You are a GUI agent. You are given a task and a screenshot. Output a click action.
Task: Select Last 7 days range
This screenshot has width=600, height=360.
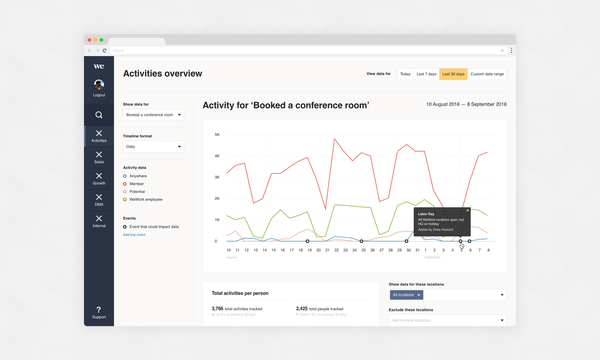(426, 74)
